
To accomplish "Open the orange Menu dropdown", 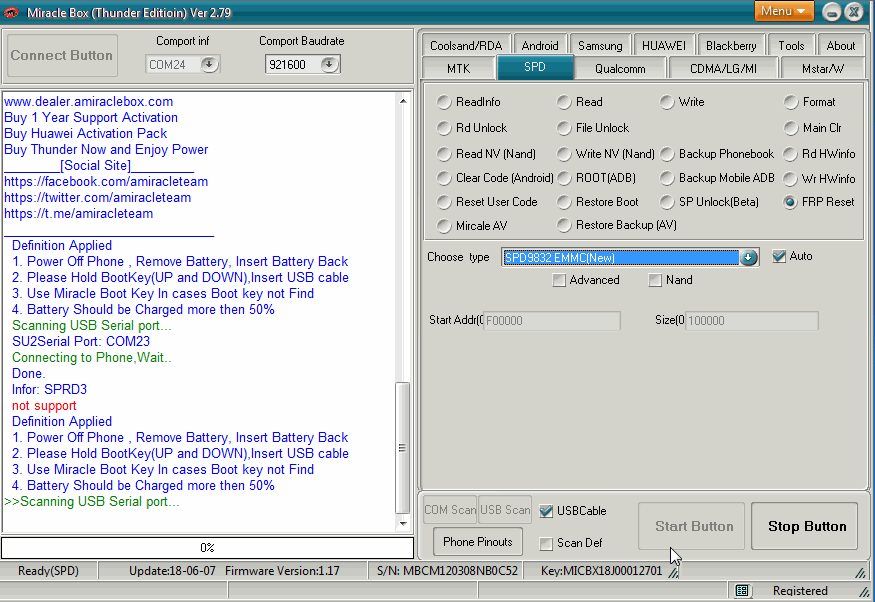I will pyautogui.click(x=783, y=11).
